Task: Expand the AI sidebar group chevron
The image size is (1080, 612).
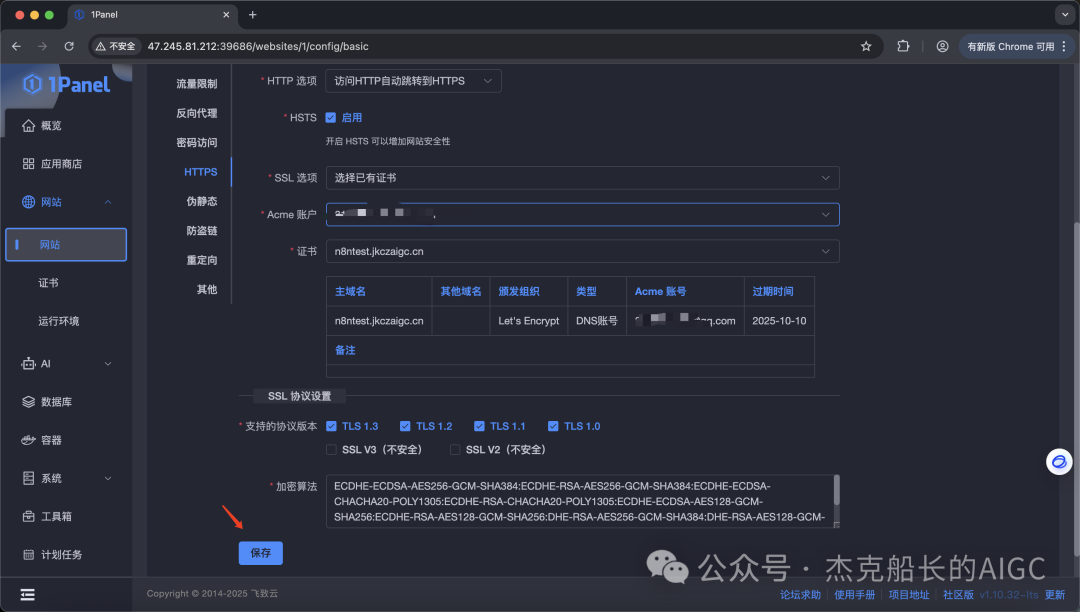Action: pyautogui.click(x=108, y=363)
